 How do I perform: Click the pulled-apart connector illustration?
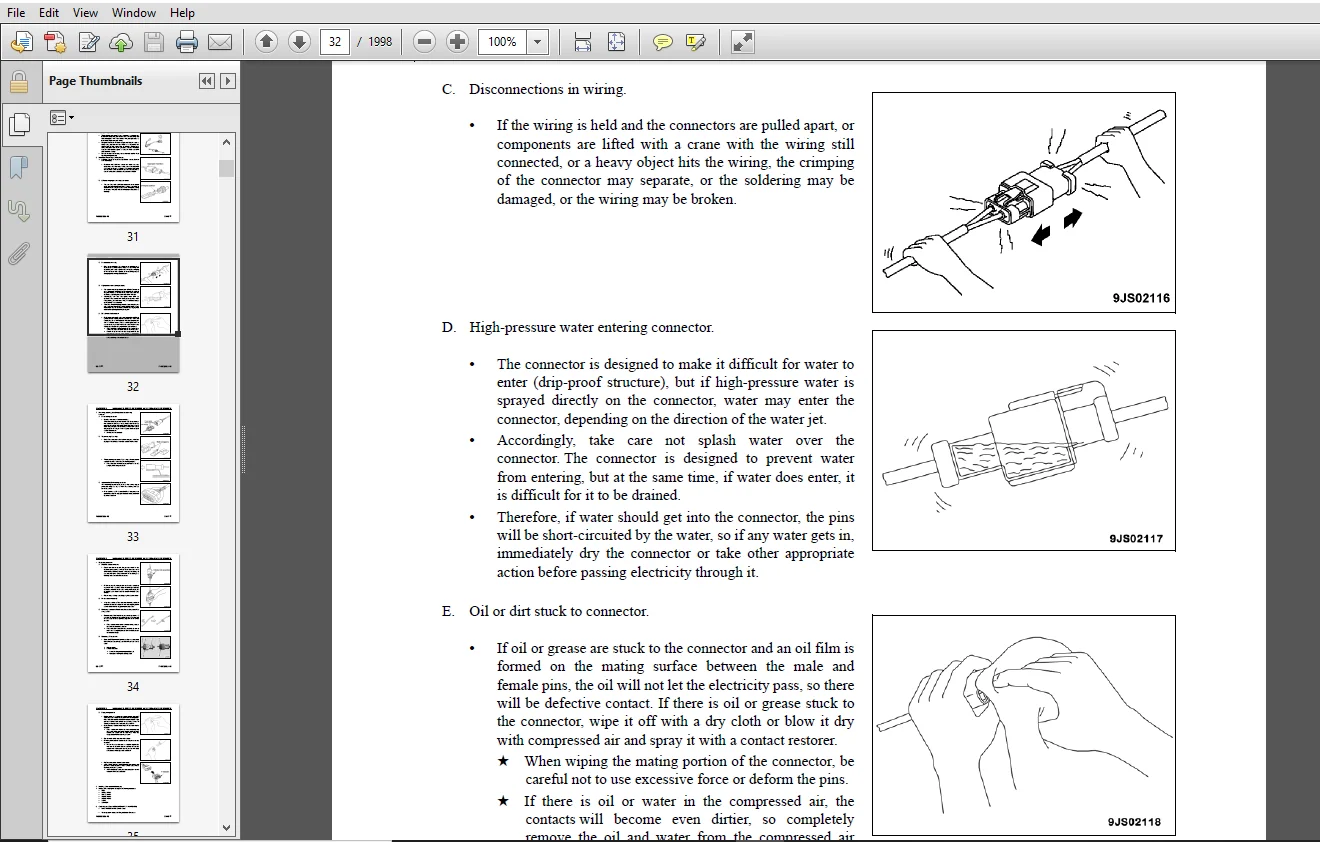click(1024, 202)
